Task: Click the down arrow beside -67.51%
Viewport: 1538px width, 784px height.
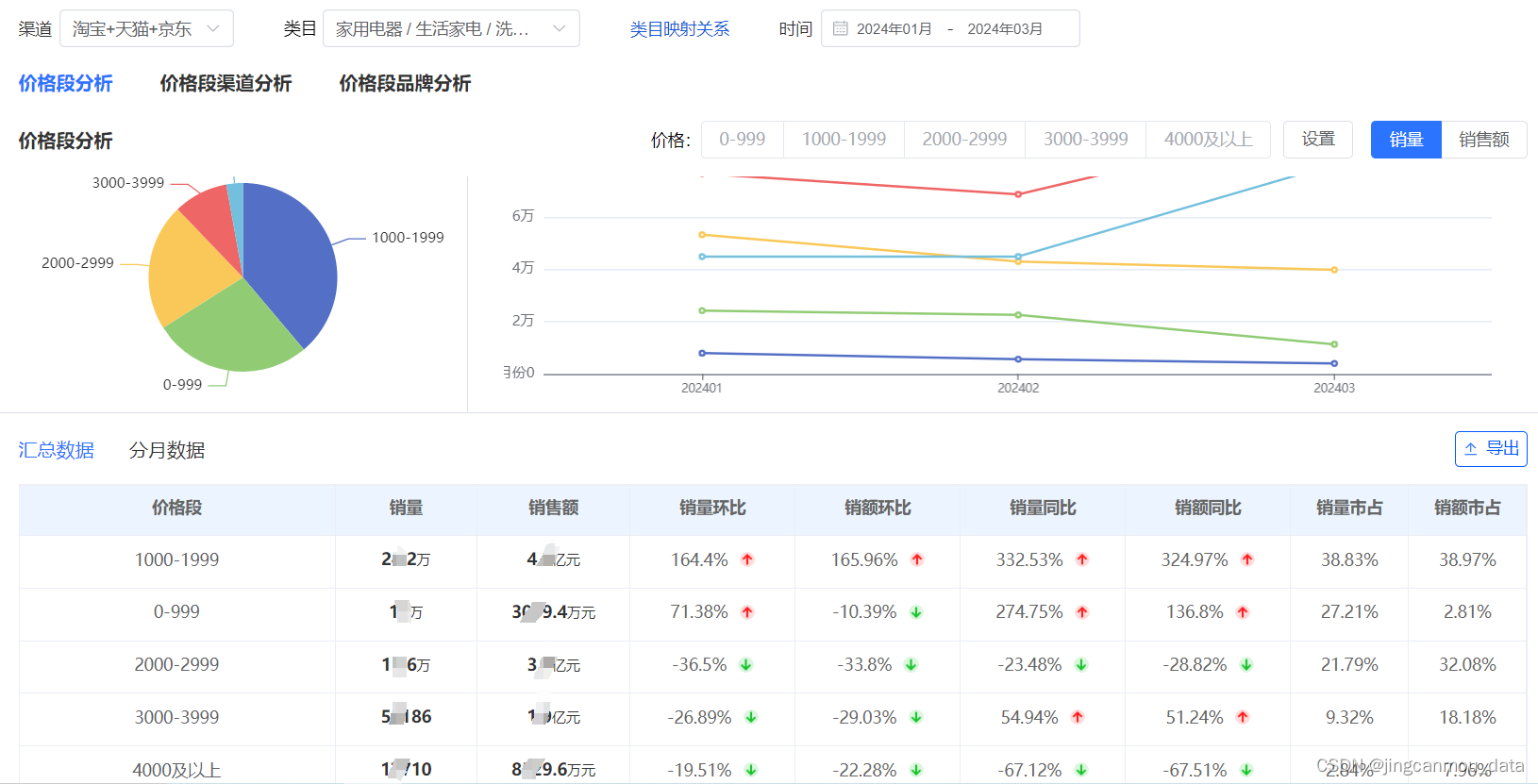Action: (1246, 770)
